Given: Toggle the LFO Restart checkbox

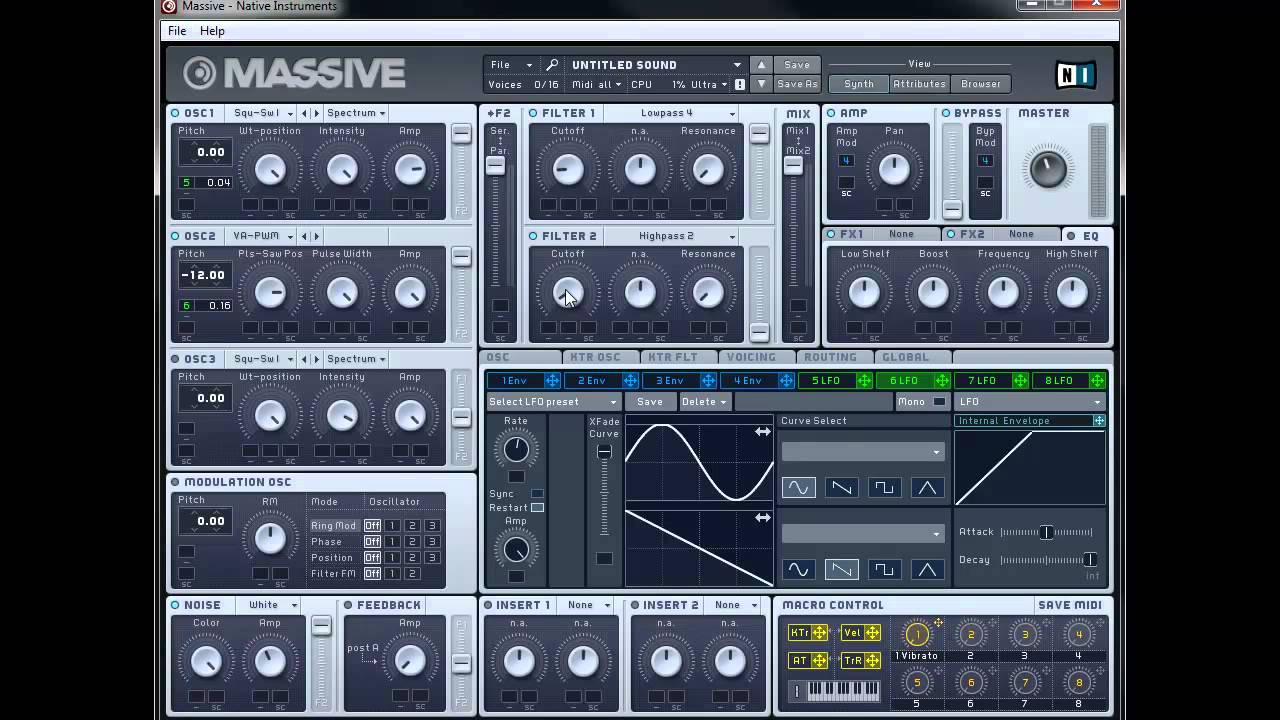Looking at the screenshot, I should (x=537, y=508).
